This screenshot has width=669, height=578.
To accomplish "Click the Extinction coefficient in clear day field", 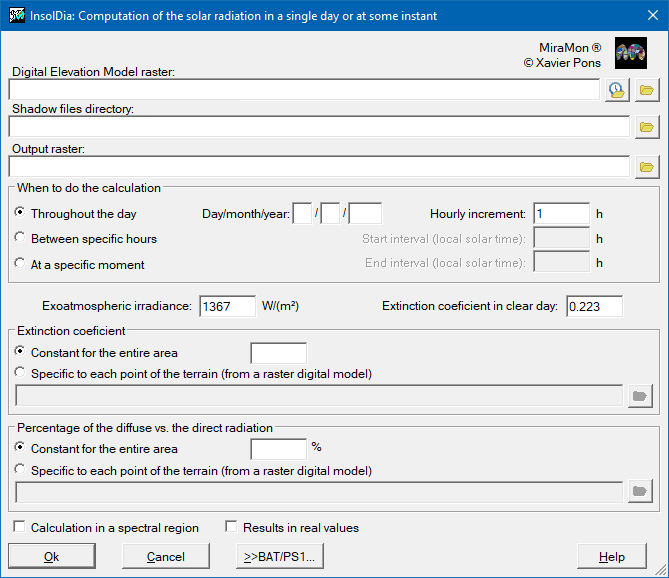I will [594, 306].
